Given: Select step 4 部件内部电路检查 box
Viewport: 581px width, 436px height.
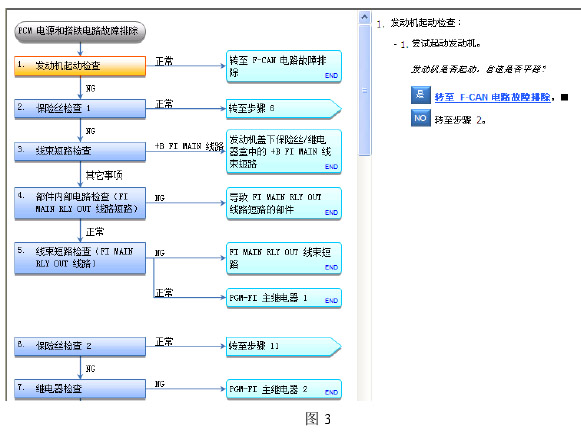Looking at the screenshot, I should pyautogui.click(x=80, y=203).
